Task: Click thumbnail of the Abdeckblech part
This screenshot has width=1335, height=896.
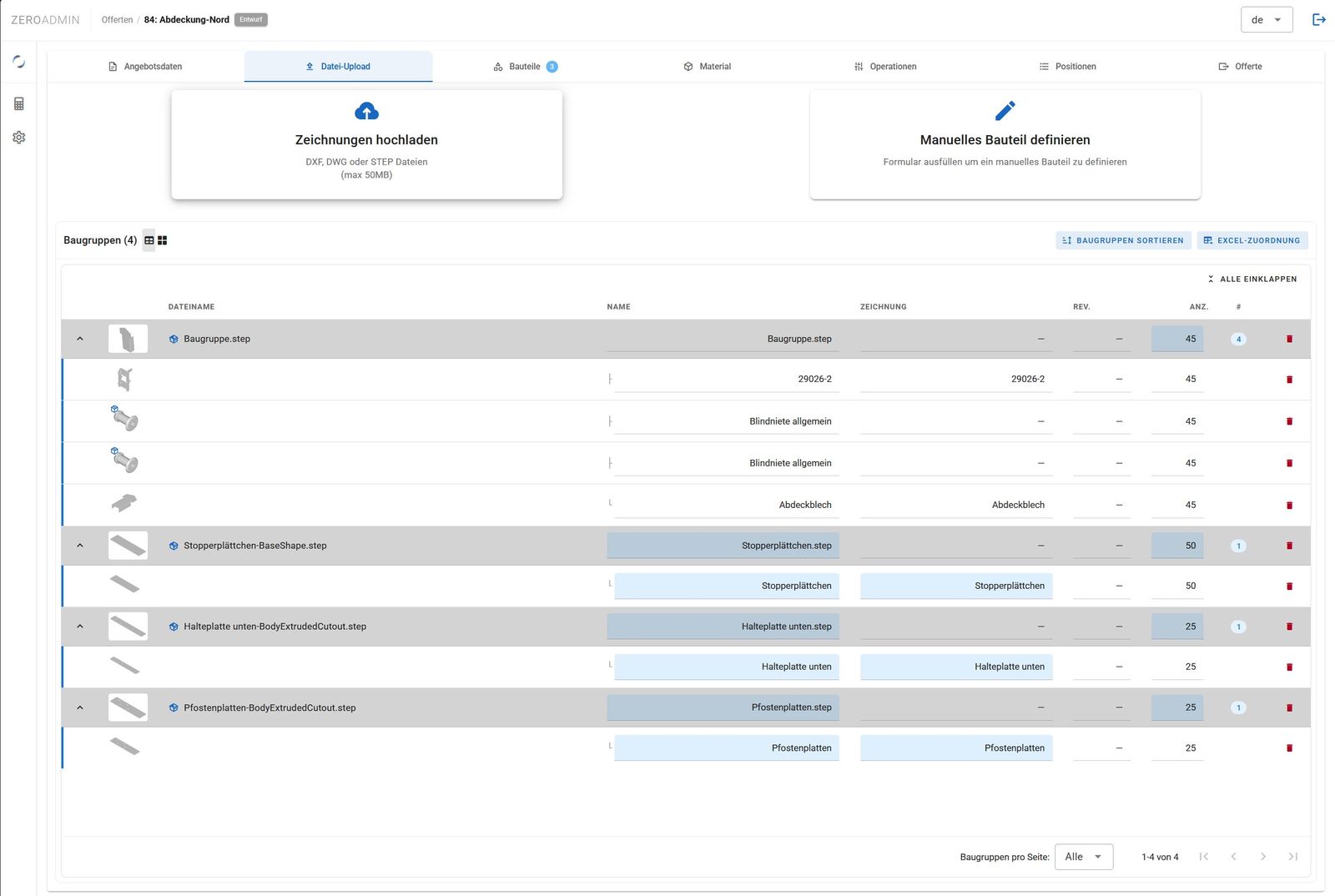Action: point(124,504)
